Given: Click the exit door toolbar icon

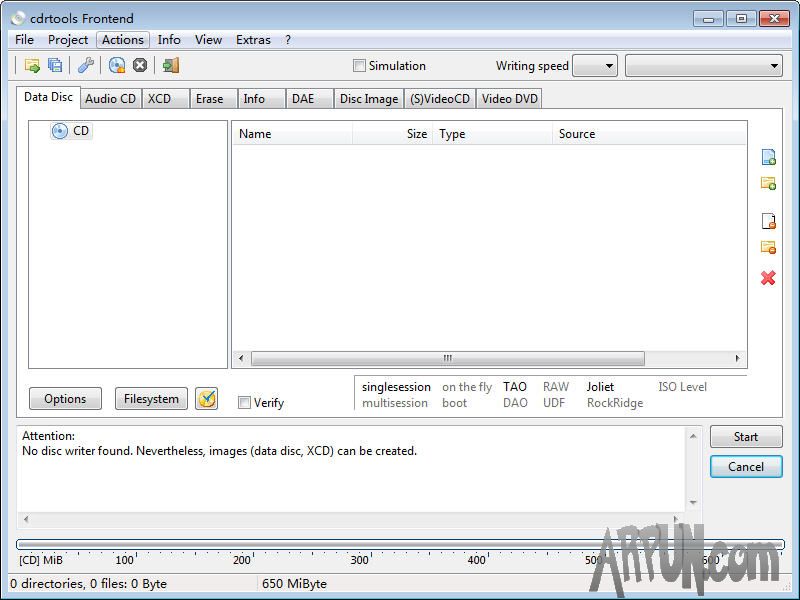Looking at the screenshot, I should point(170,65).
